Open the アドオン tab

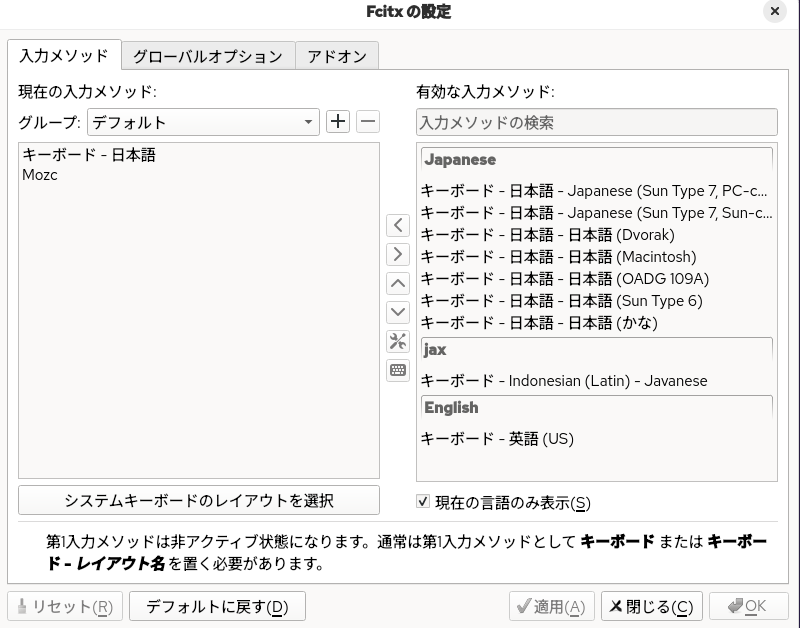tap(338, 56)
